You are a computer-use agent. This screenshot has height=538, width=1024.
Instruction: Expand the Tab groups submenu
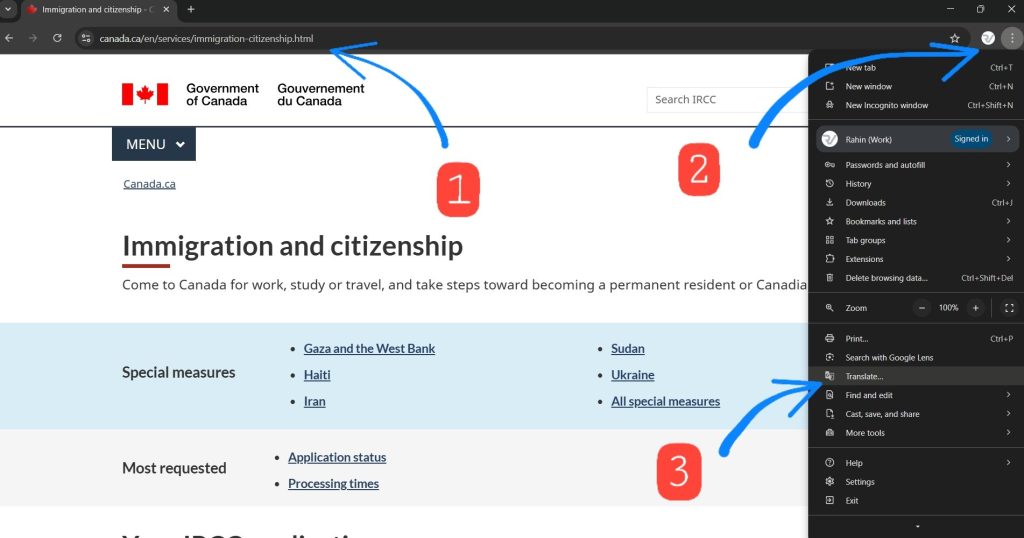[x=917, y=240]
